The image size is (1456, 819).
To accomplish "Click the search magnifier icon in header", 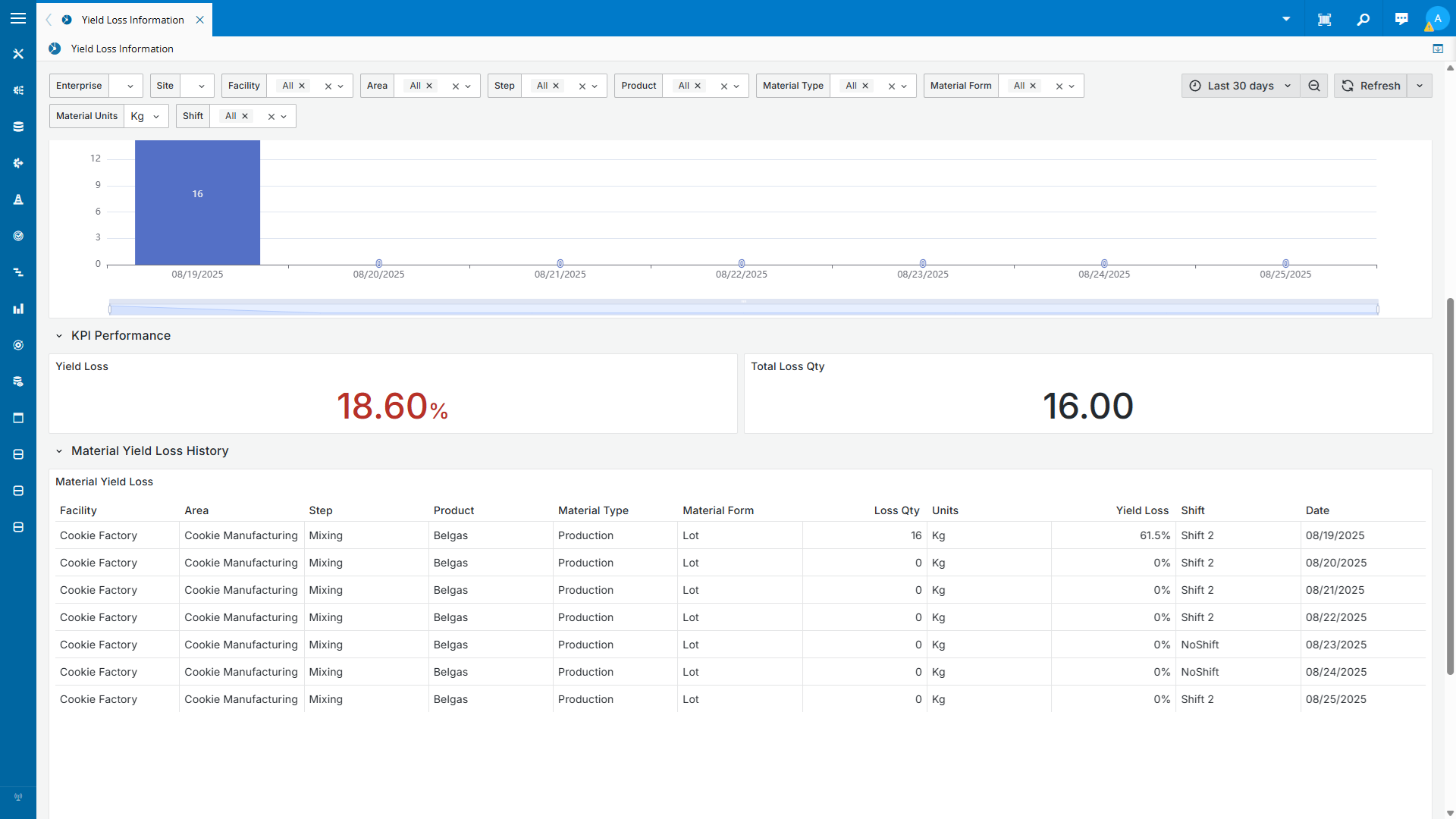I will (x=1363, y=20).
